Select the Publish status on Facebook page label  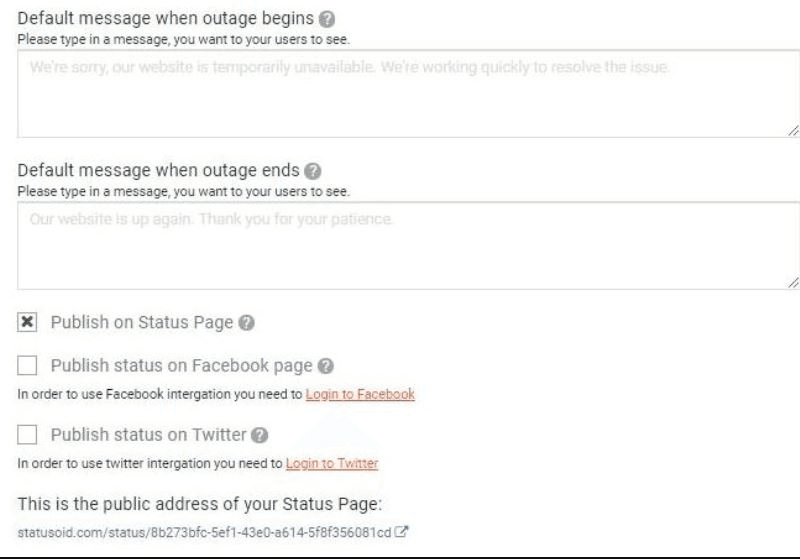[x=182, y=366]
